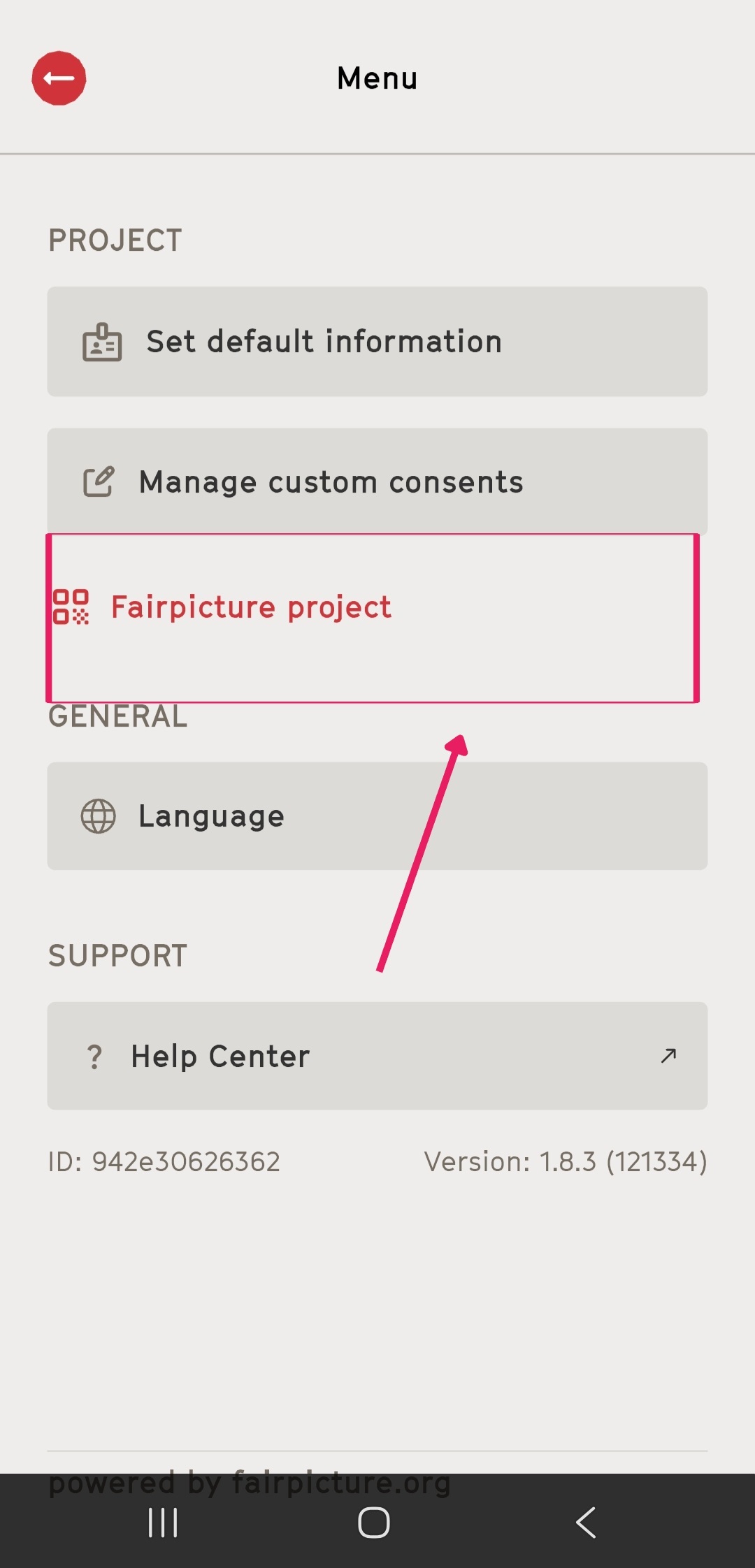
Task: Open the Language setting
Action: tap(377, 816)
